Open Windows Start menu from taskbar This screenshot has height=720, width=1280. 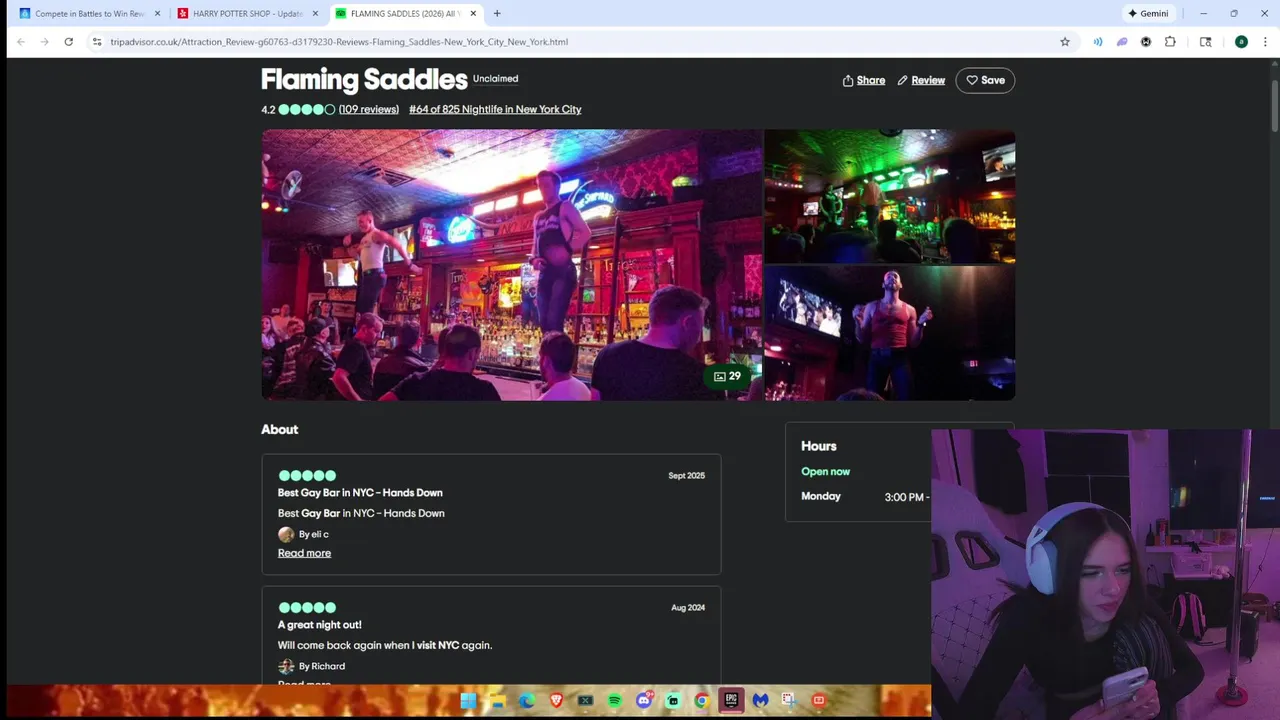[468, 701]
